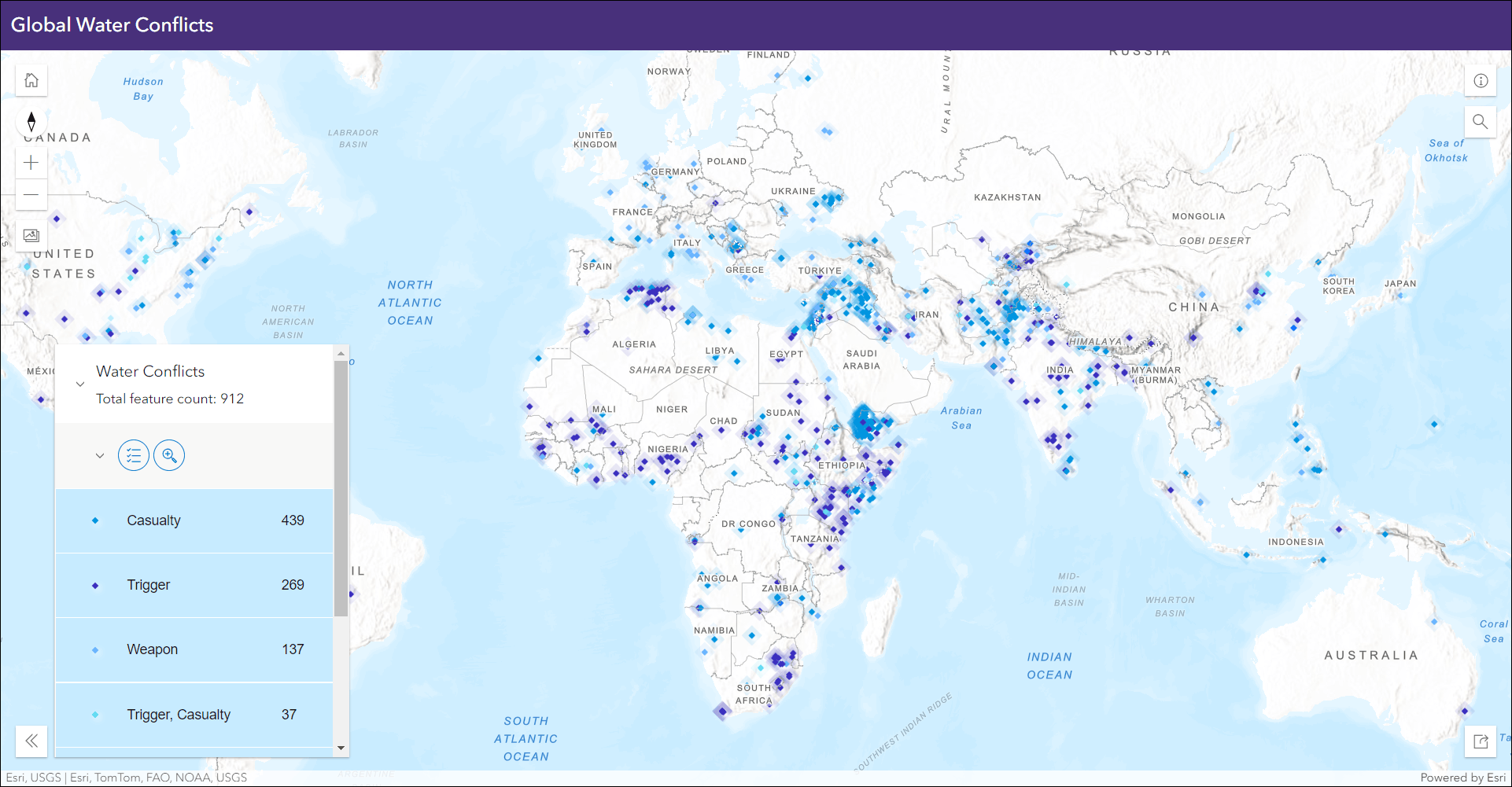
Task: Click the Global Water Conflicts title
Action: click(112, 25)
